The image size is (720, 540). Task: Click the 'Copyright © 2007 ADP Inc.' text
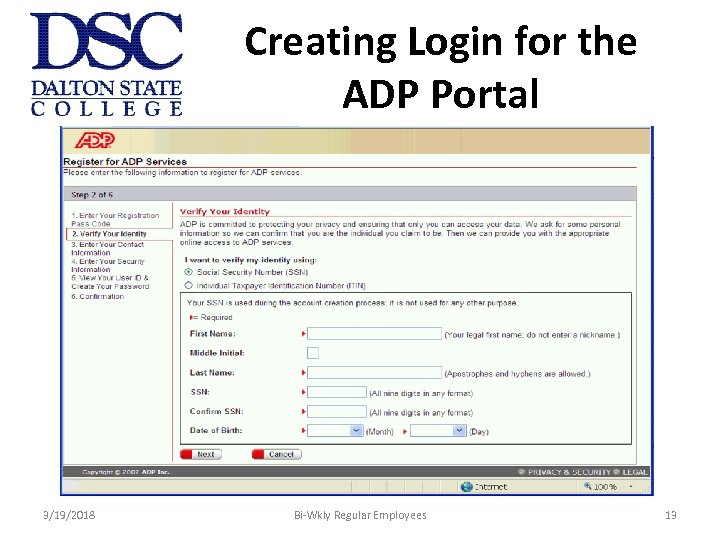pos(126,472)
